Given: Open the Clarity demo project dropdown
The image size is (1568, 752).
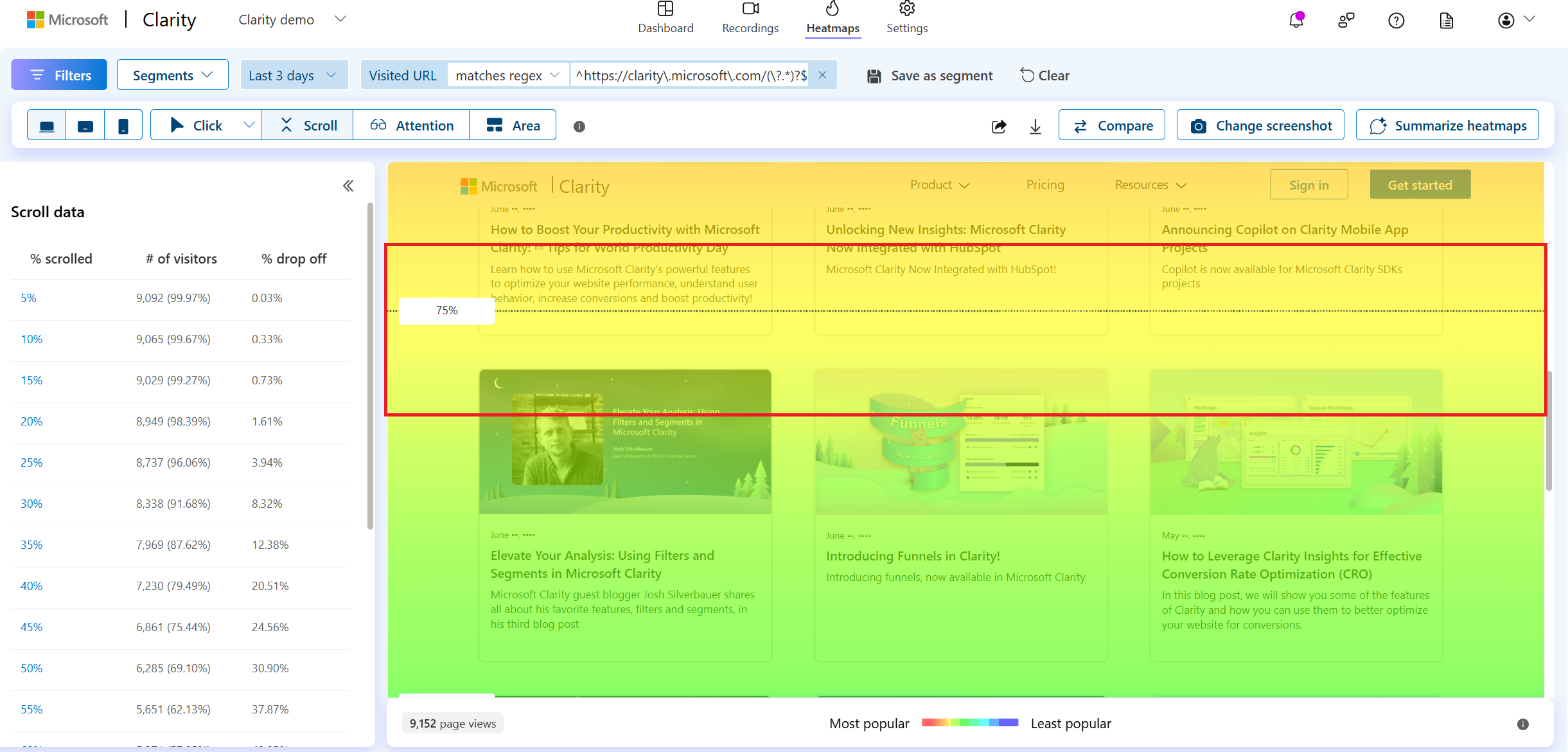Looking at the screenshot, I should [292, 20].
